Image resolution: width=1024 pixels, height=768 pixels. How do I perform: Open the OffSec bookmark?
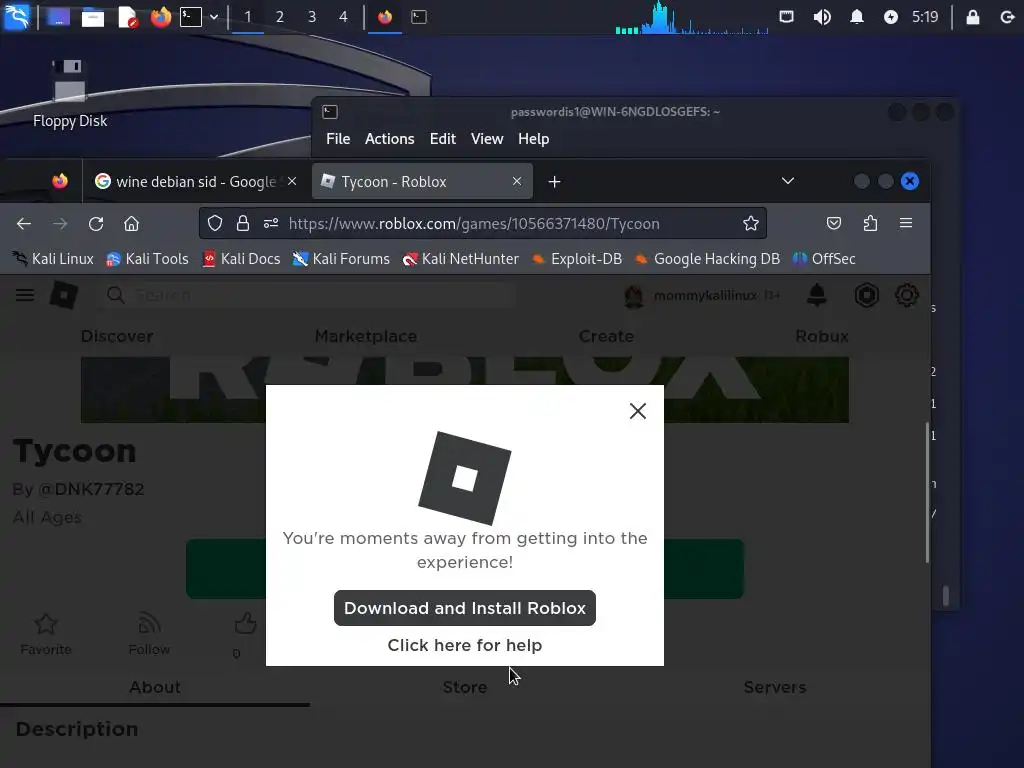824,259
